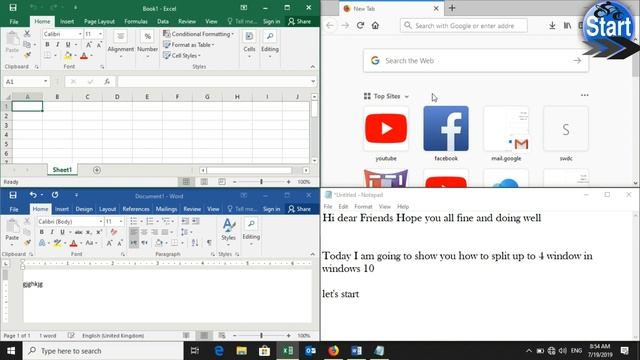The height and width of the screenshot is (360, 640).
Task: Click Word red font color A icon
Action: pos(73,243)
